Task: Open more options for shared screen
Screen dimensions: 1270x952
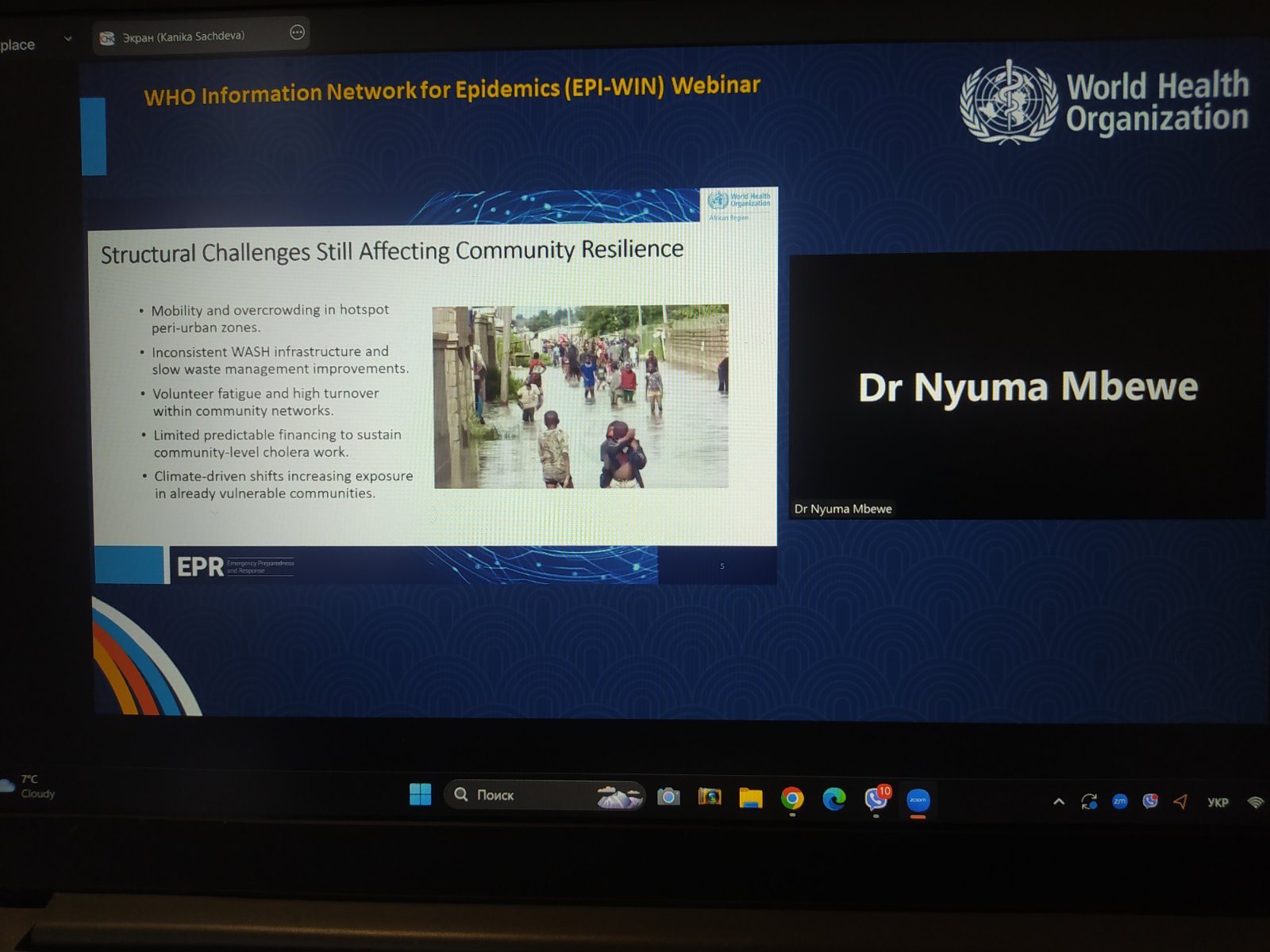Action: point(297,33)
